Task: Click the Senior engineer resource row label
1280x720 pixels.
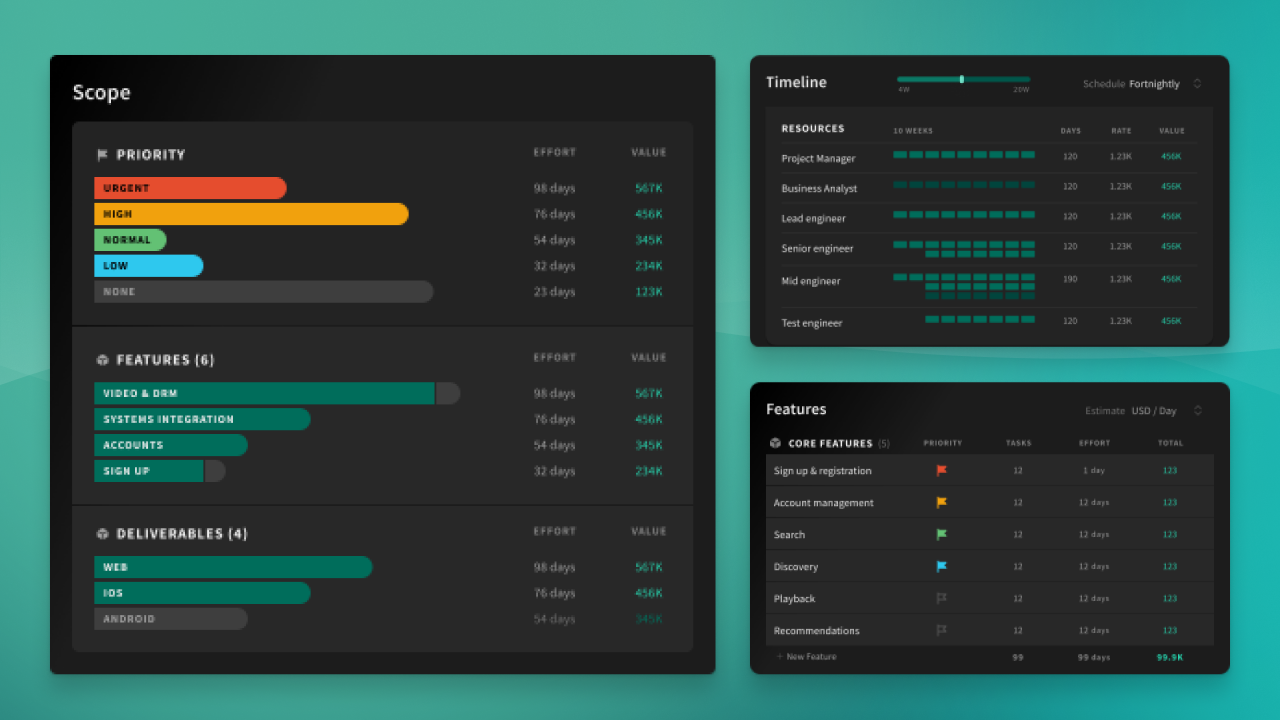Action: 817,248
